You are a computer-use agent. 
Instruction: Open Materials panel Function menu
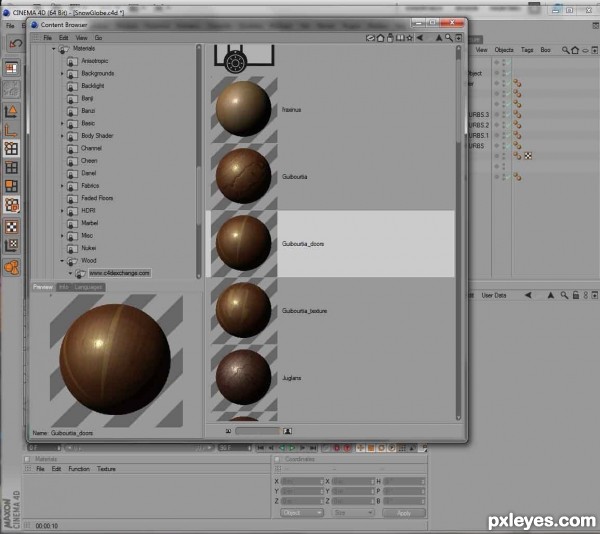79,469
